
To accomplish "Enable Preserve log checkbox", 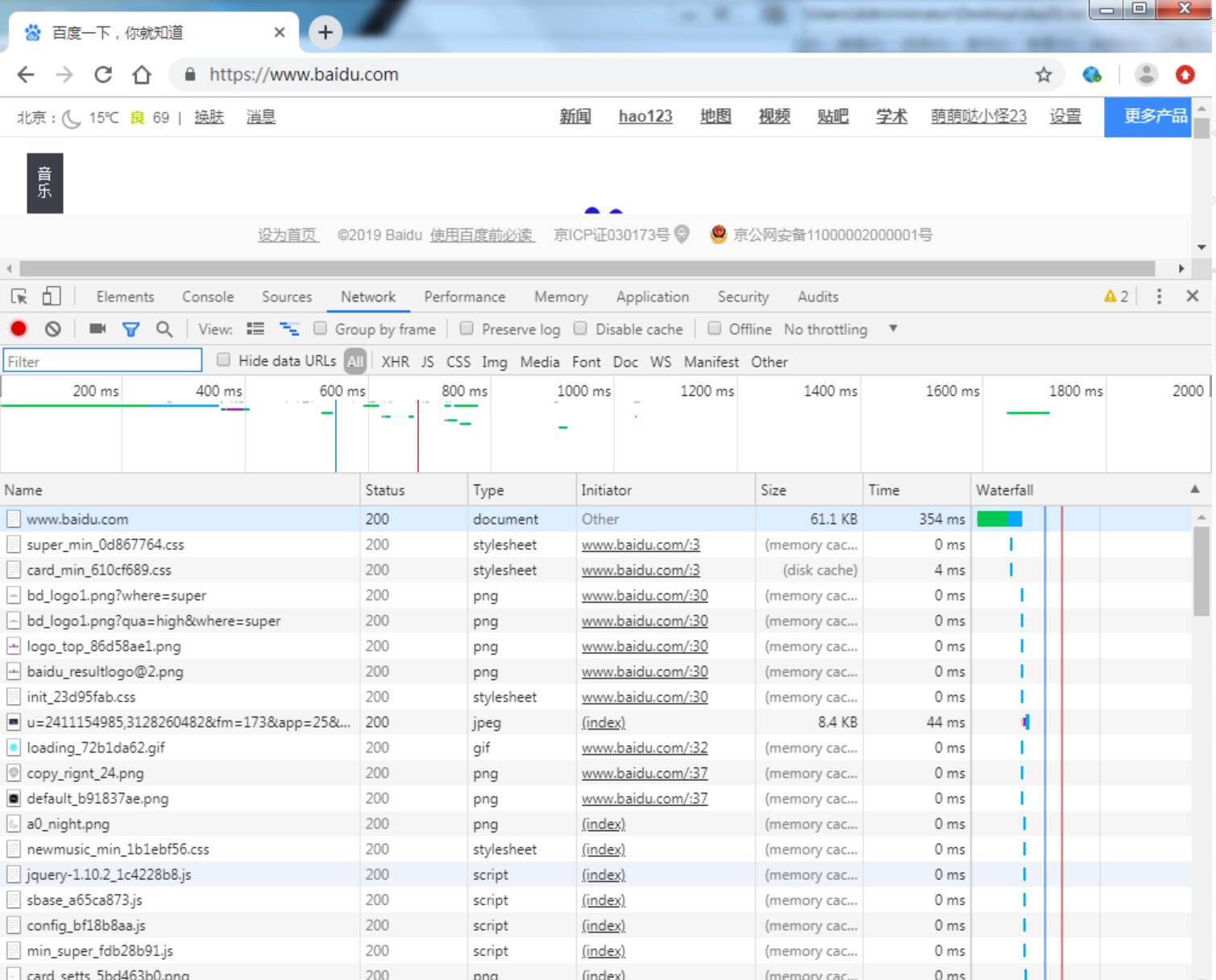I will [467, 328].
